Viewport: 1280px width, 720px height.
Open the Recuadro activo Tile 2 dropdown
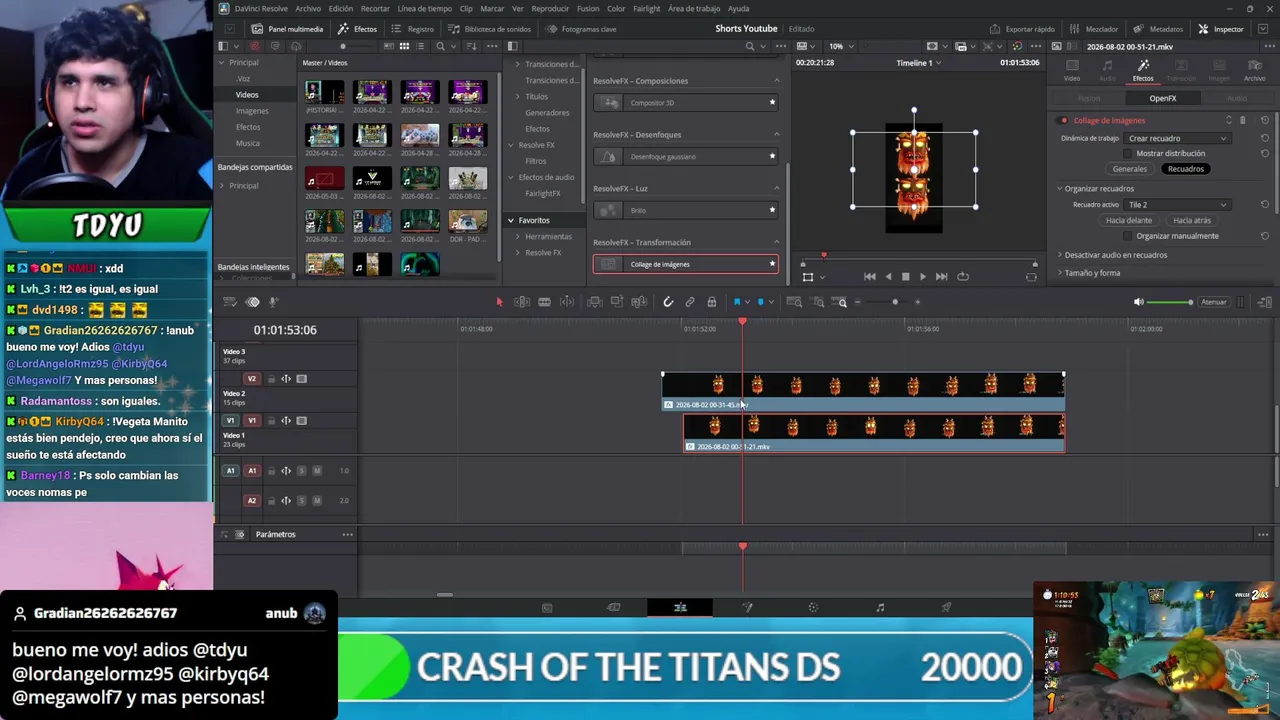click(1178, 204)
